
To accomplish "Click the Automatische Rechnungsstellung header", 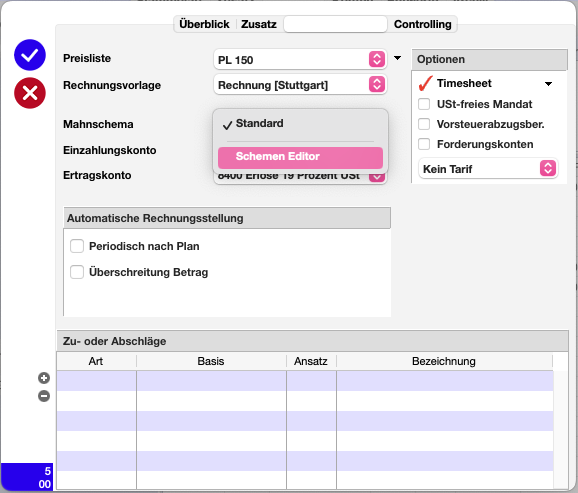I will tap(227, 218).
